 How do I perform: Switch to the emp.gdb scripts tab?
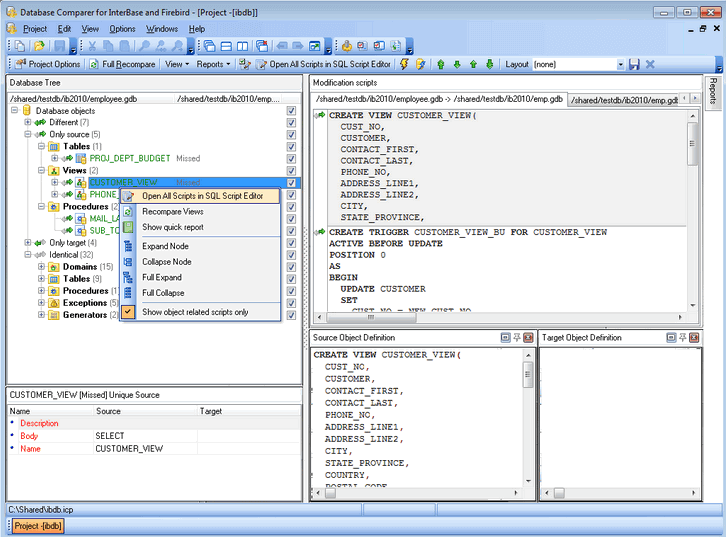point(623,100)
